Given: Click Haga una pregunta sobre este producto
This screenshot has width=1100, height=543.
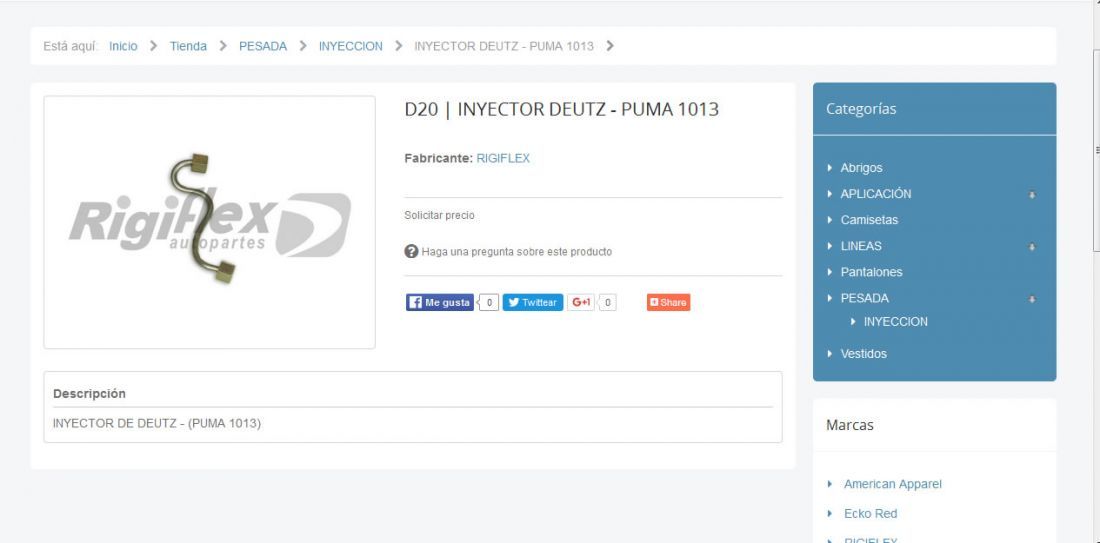Looking at the screenshot, I should [x=516, y=251].
